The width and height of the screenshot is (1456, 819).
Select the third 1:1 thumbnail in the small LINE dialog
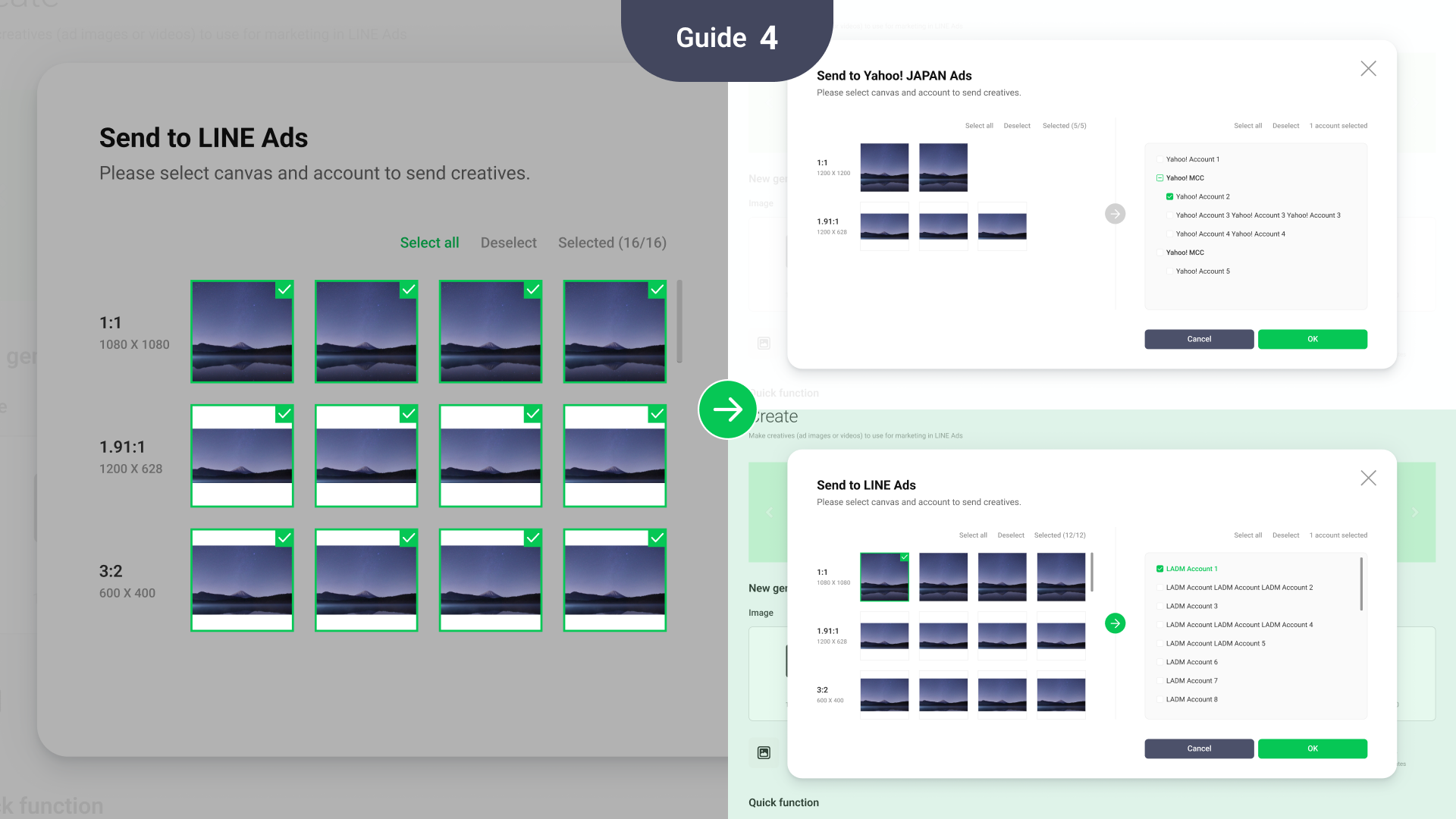1003,577
